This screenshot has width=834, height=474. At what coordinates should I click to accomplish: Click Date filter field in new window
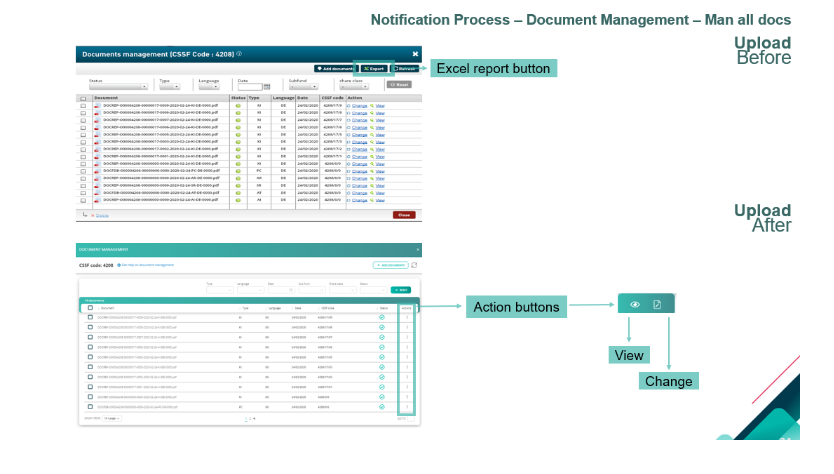(x=281, y=290)
